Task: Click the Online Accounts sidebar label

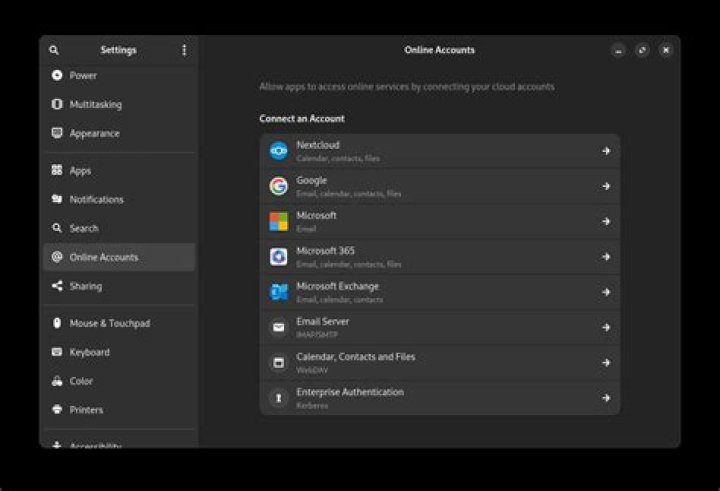Action: pyautogui.click(x=104, y=257)
